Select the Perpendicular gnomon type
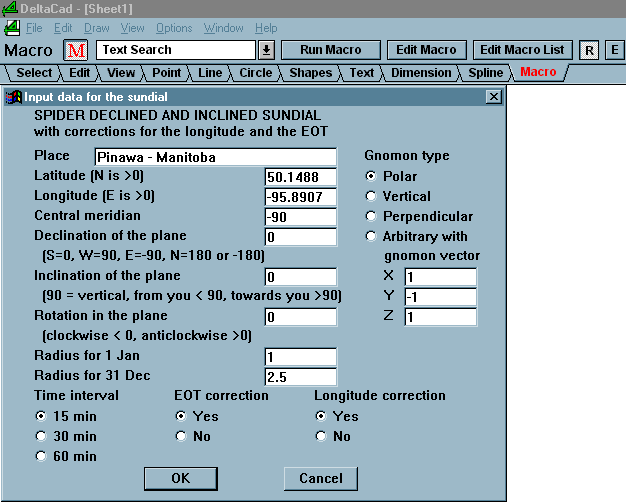This screenshot has width=626, height=502. pyautogui.click(x=373, y=216)
